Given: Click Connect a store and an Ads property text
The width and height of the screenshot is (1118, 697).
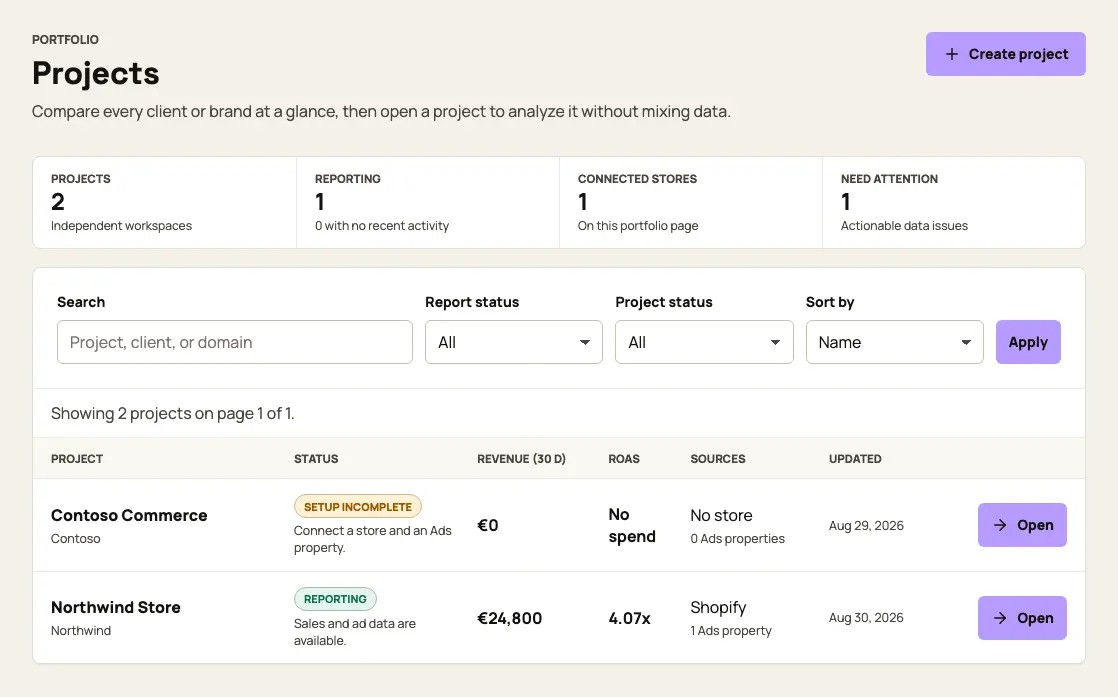Looking at the screenshot, I should tap(372, 539).
